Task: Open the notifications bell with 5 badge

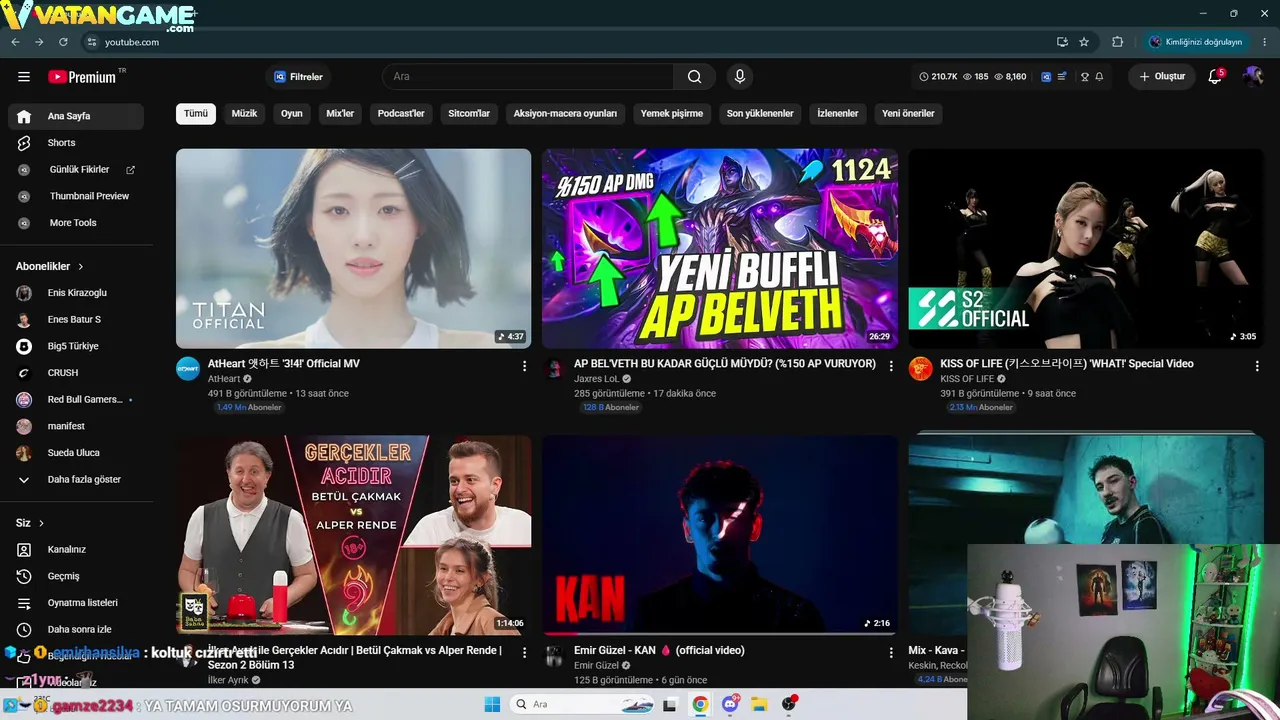Action: (x=1216, y=76)
